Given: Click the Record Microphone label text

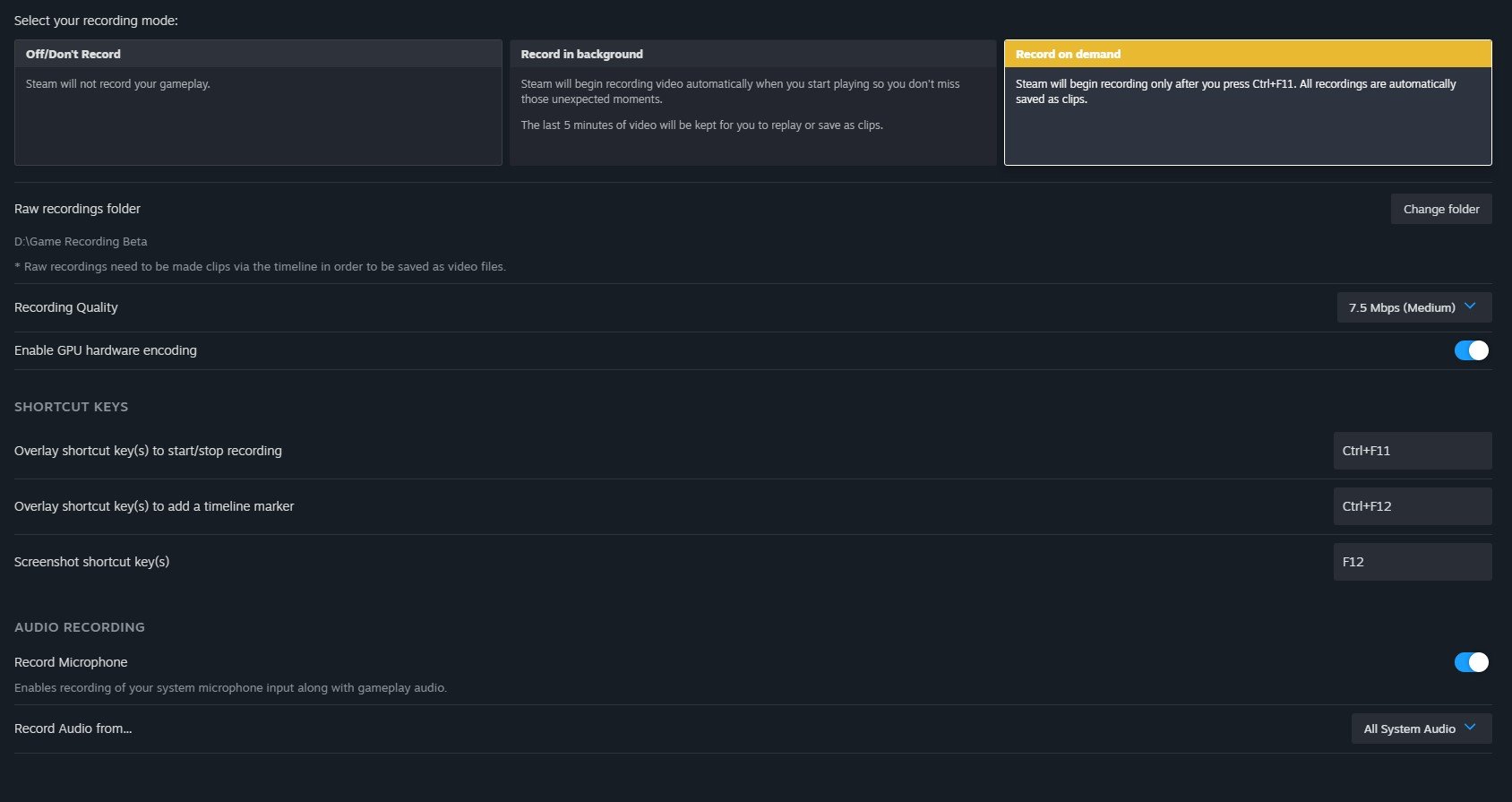Looking at the screenshot, I should pos(71,662).
